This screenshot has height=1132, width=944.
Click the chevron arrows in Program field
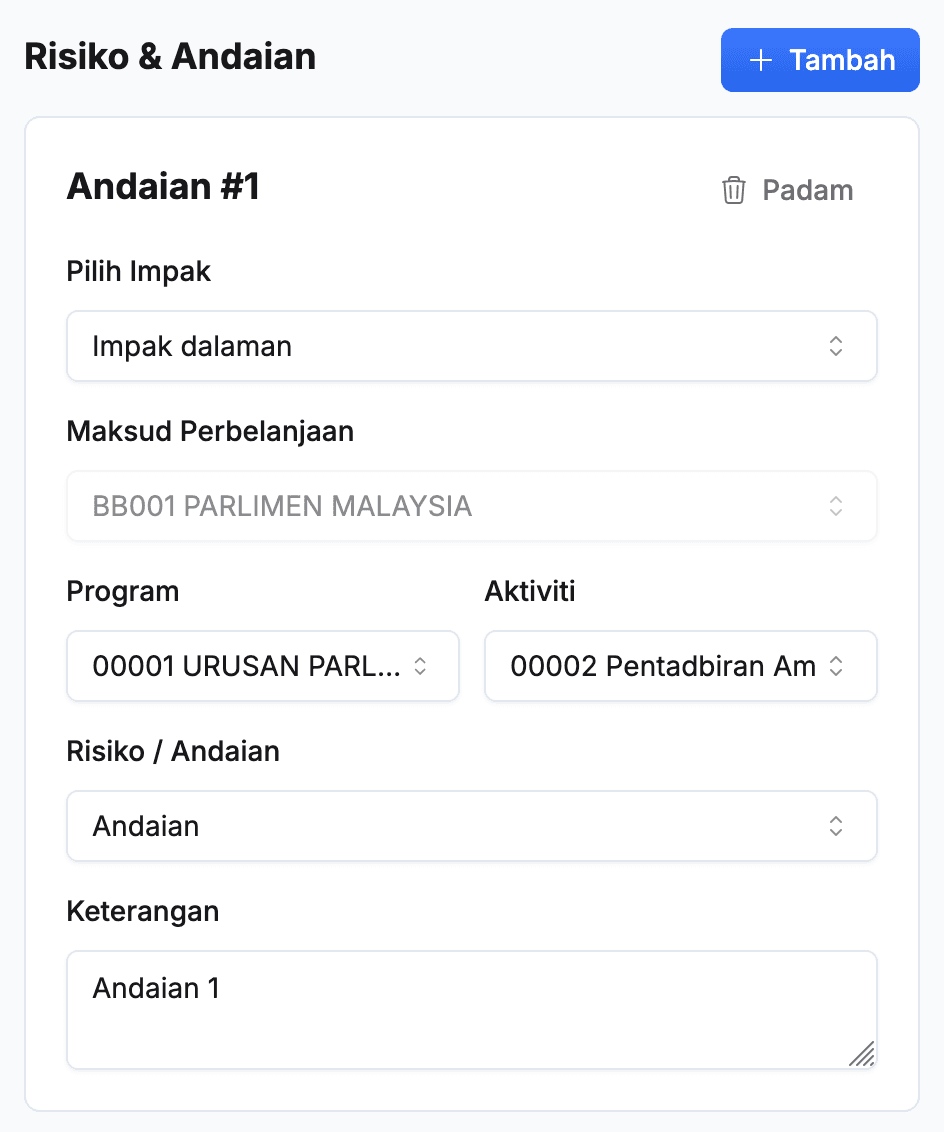(421, 666)
